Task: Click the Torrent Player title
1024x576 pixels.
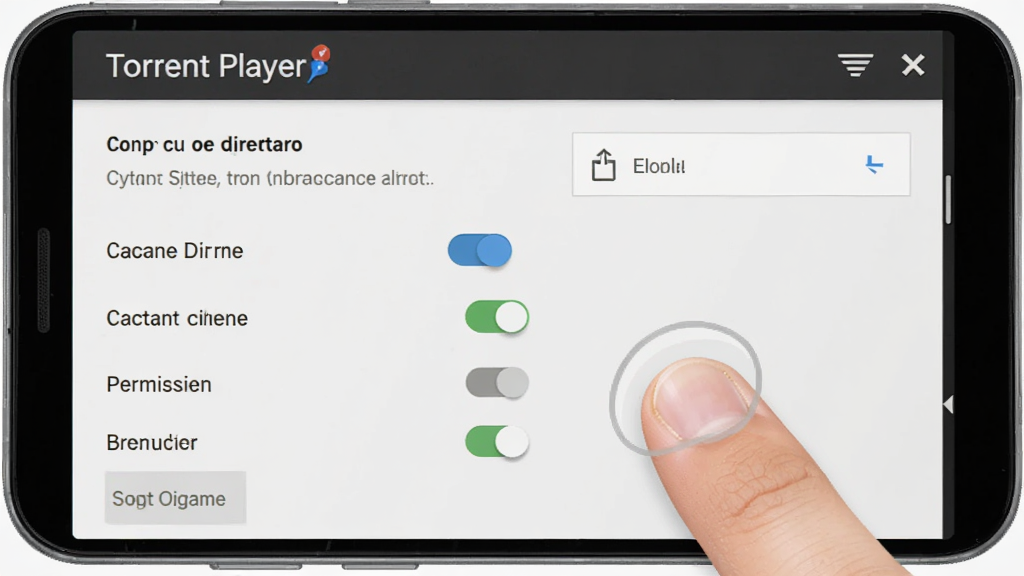Action: click(x=206, y=66)
